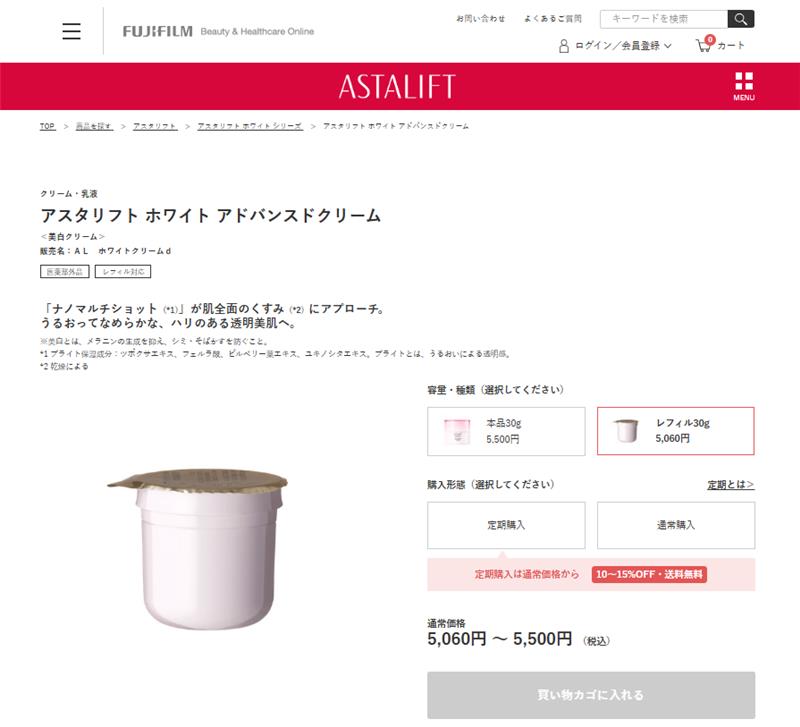Open the hamburger menu icon
Viewport: 800px width, 727px height.
point(71,31)
